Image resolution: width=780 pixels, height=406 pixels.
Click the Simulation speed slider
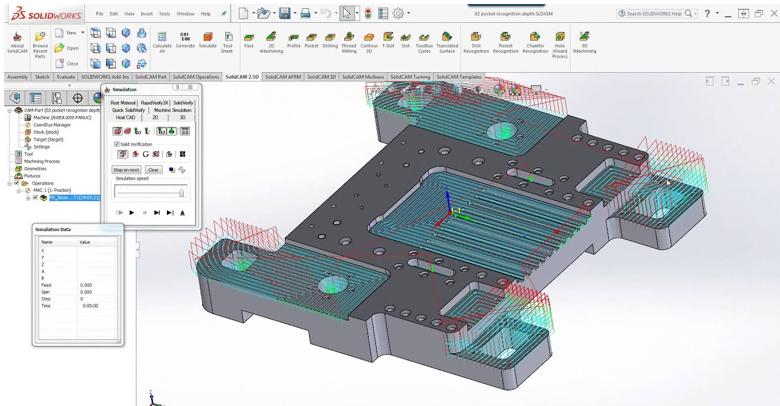point(150,192)
